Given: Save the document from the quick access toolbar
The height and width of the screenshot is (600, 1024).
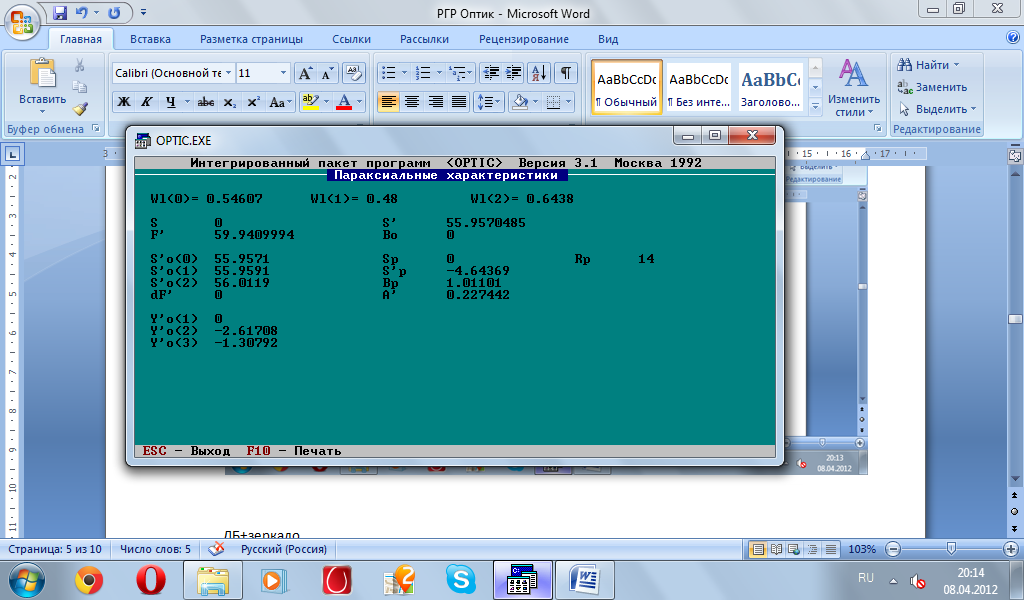Looking at the screenshot, I should click(x=60, y=12).
